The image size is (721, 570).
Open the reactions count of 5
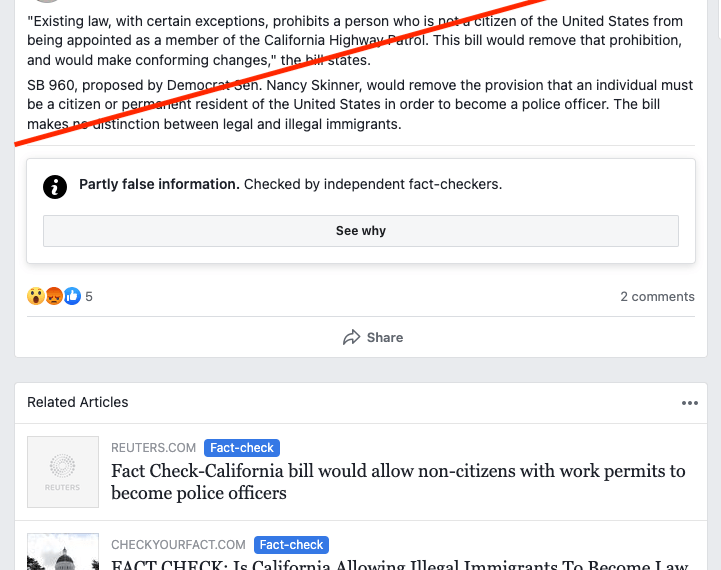[89, 297]
